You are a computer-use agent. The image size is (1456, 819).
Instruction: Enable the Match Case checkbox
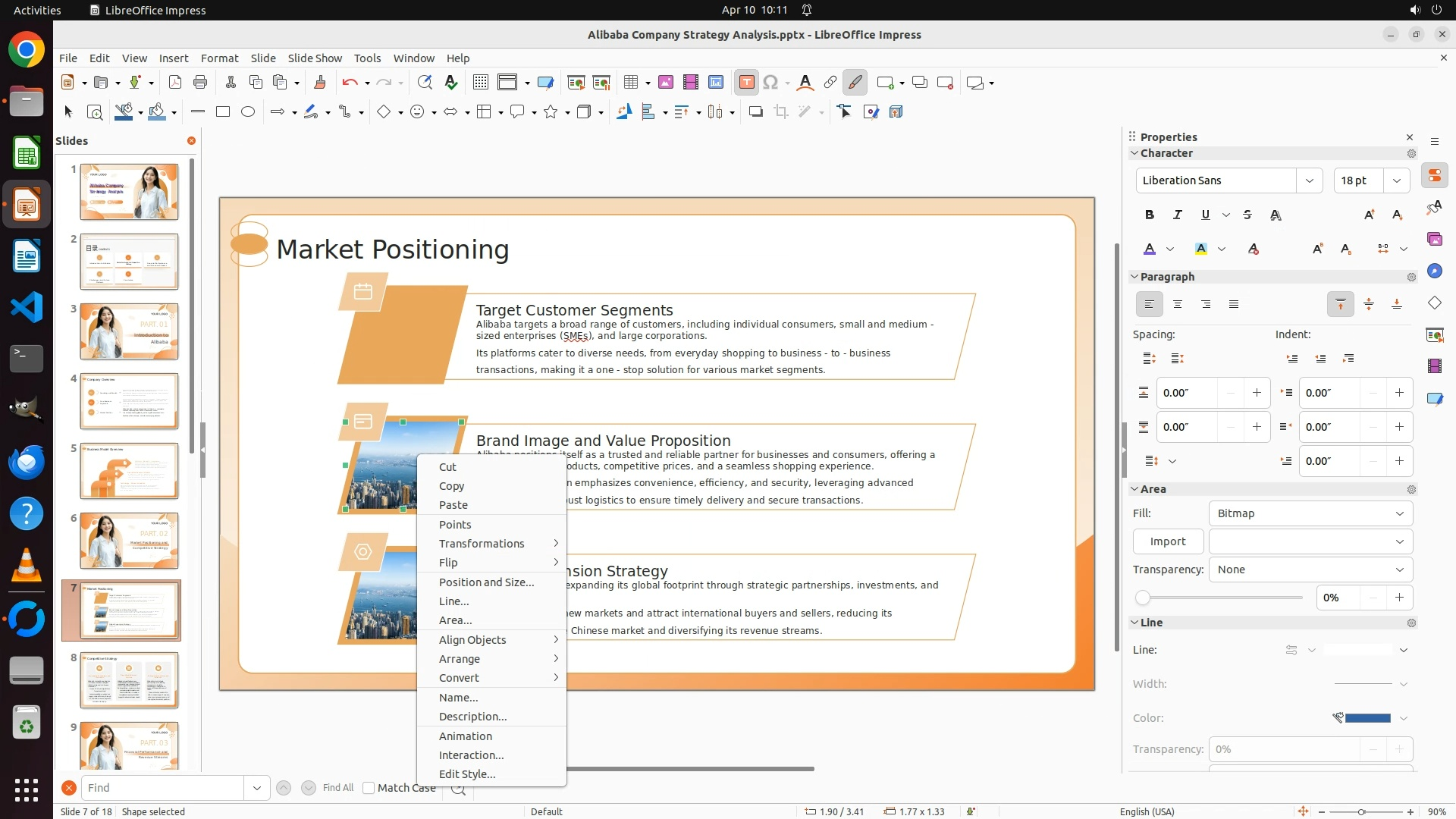point(369,788)
